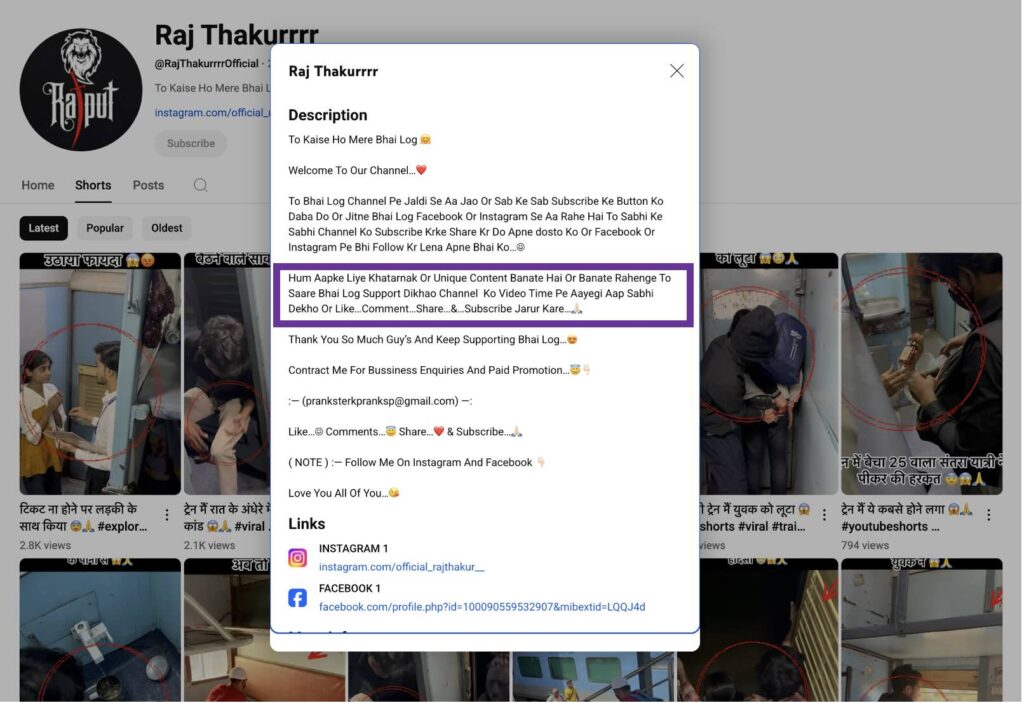This screenshot has width=1024, height=703.
Task: Click the Subscribe button
Action: click(x=191, y=143)
